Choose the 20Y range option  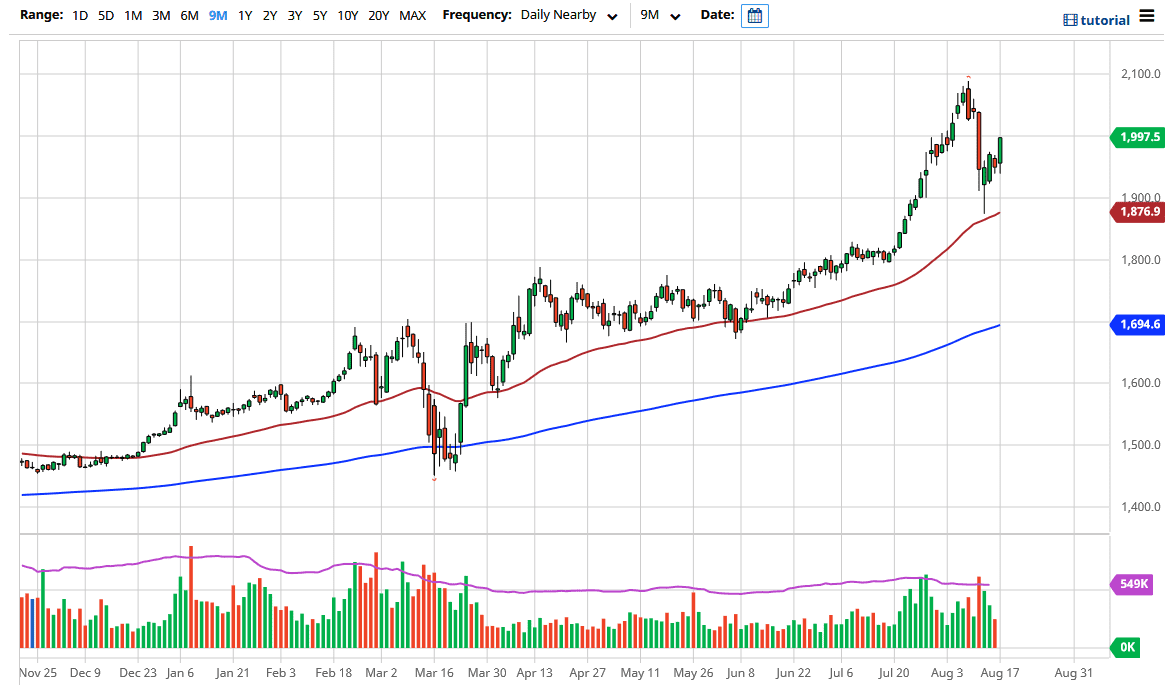click(379, 16)
